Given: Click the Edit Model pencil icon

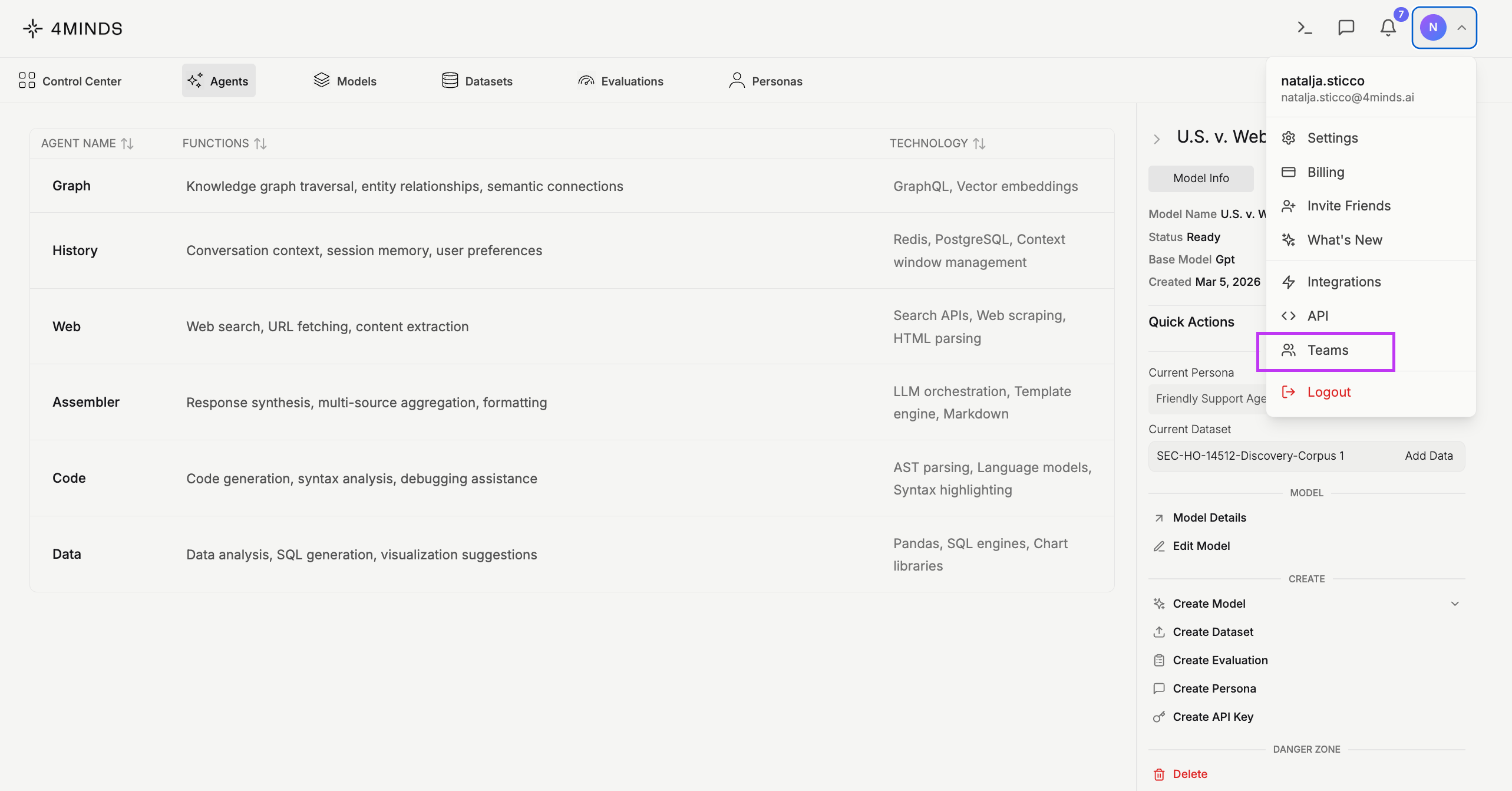Looking at the screenshot, I should (1159, 546).
